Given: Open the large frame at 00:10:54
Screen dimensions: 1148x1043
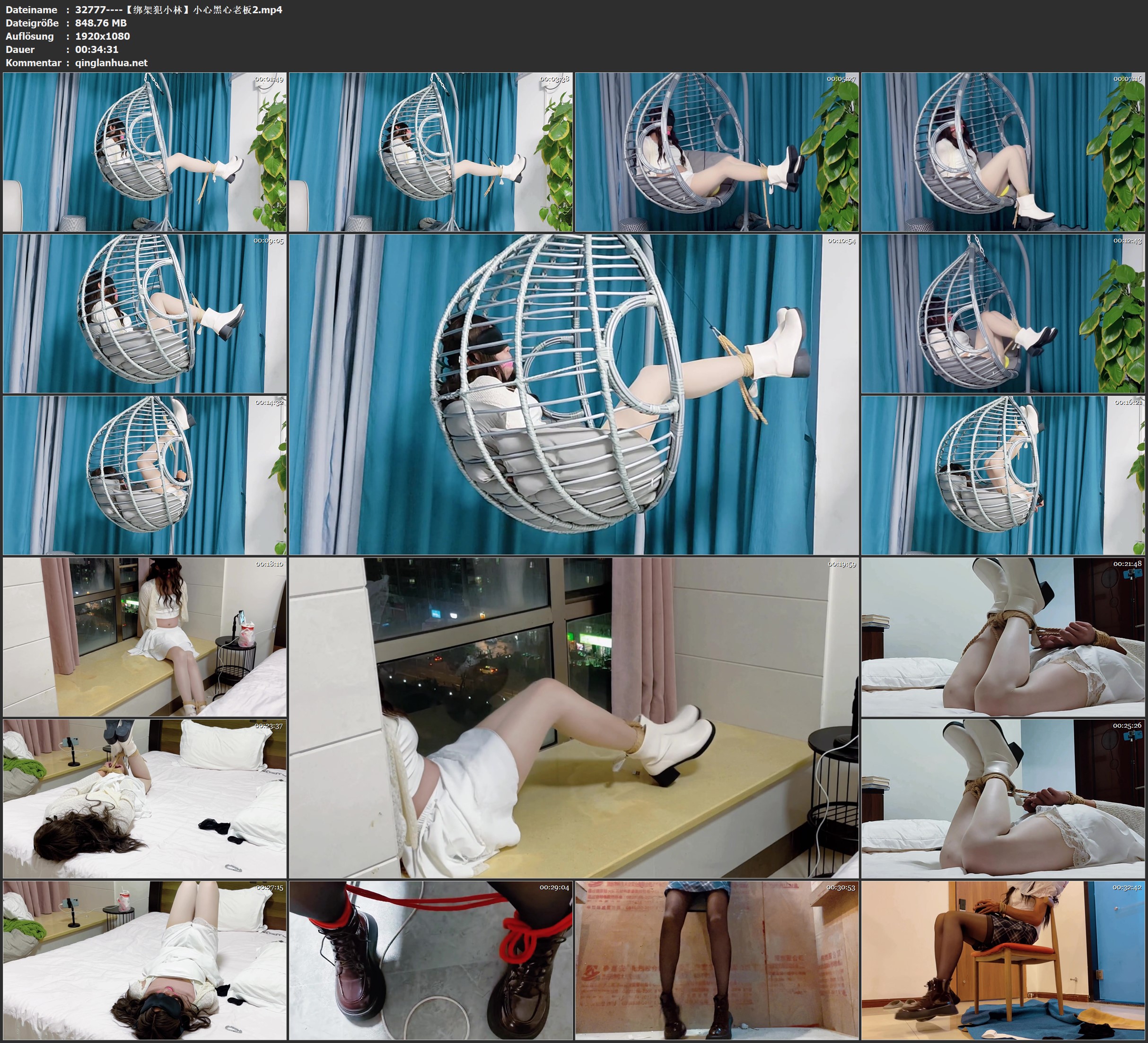Looking at the screenshot, I should coord(573,394).
